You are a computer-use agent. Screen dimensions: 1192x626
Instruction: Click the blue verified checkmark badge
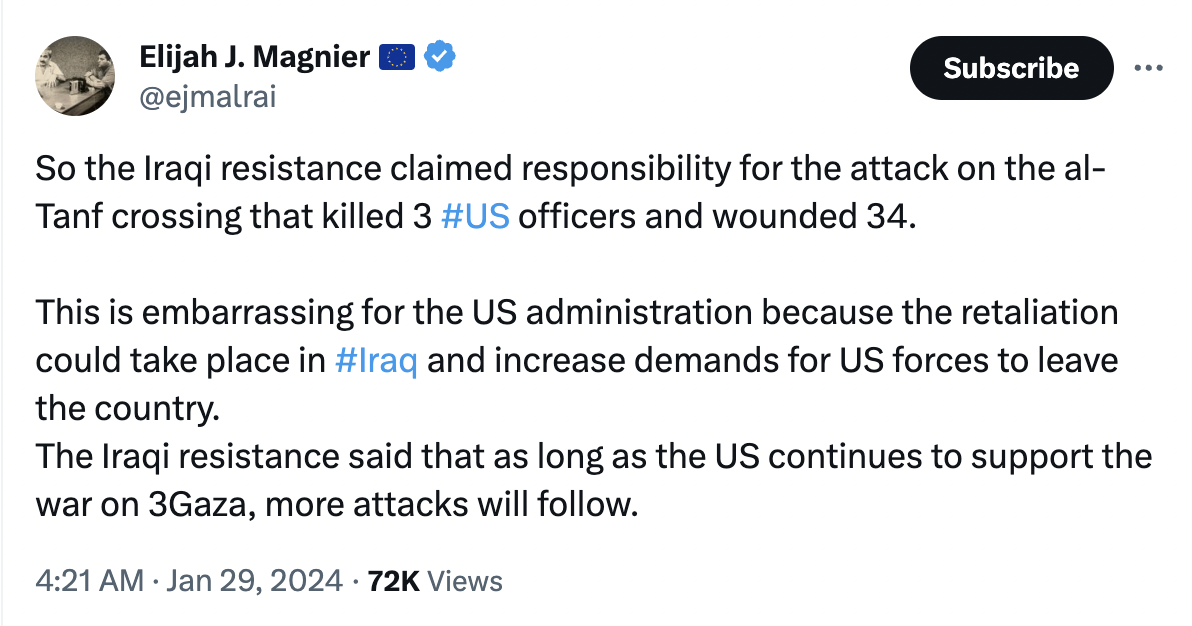(x=439, y=56)
